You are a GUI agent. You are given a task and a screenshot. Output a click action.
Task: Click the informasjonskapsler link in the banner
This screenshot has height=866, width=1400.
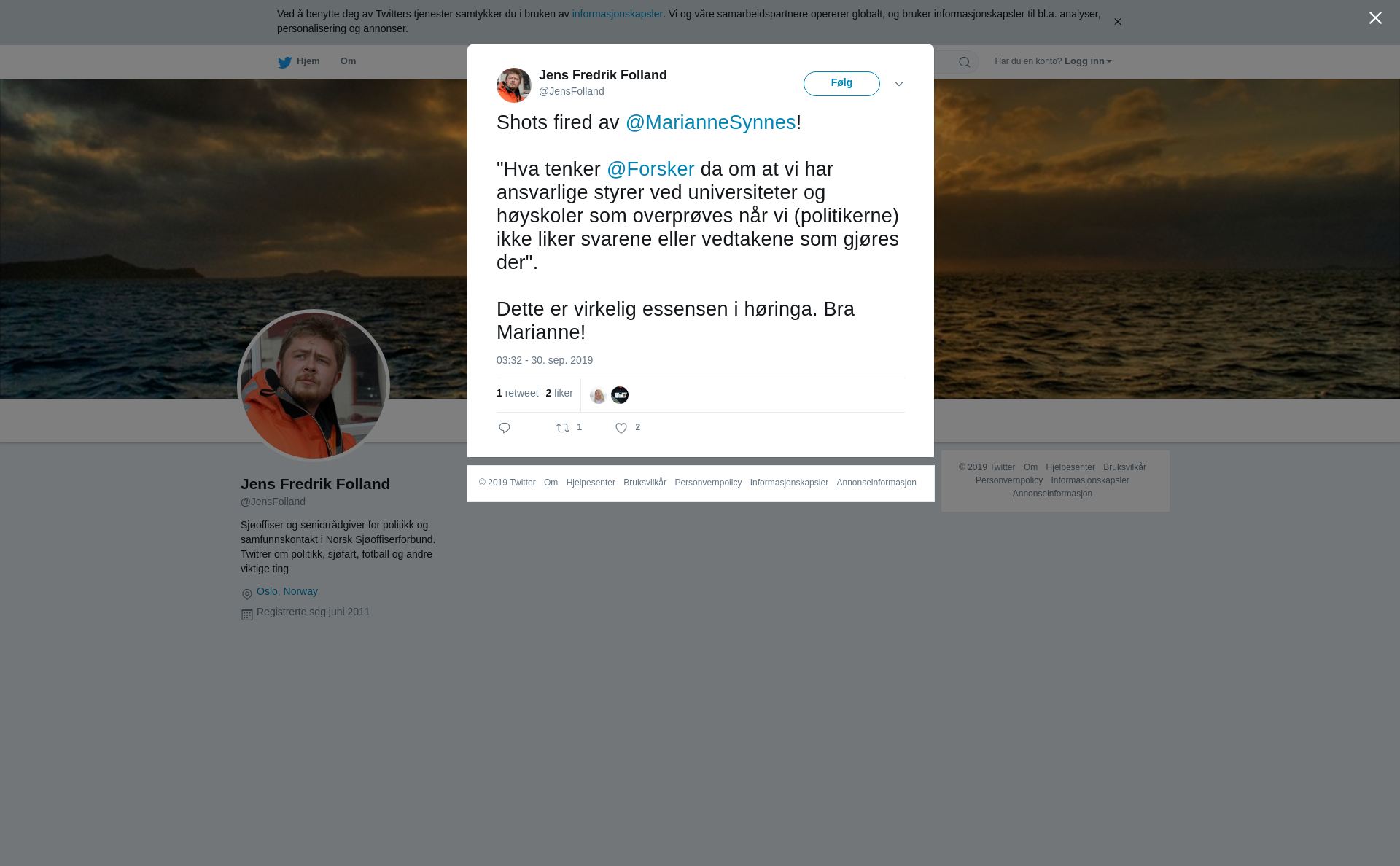617,14
